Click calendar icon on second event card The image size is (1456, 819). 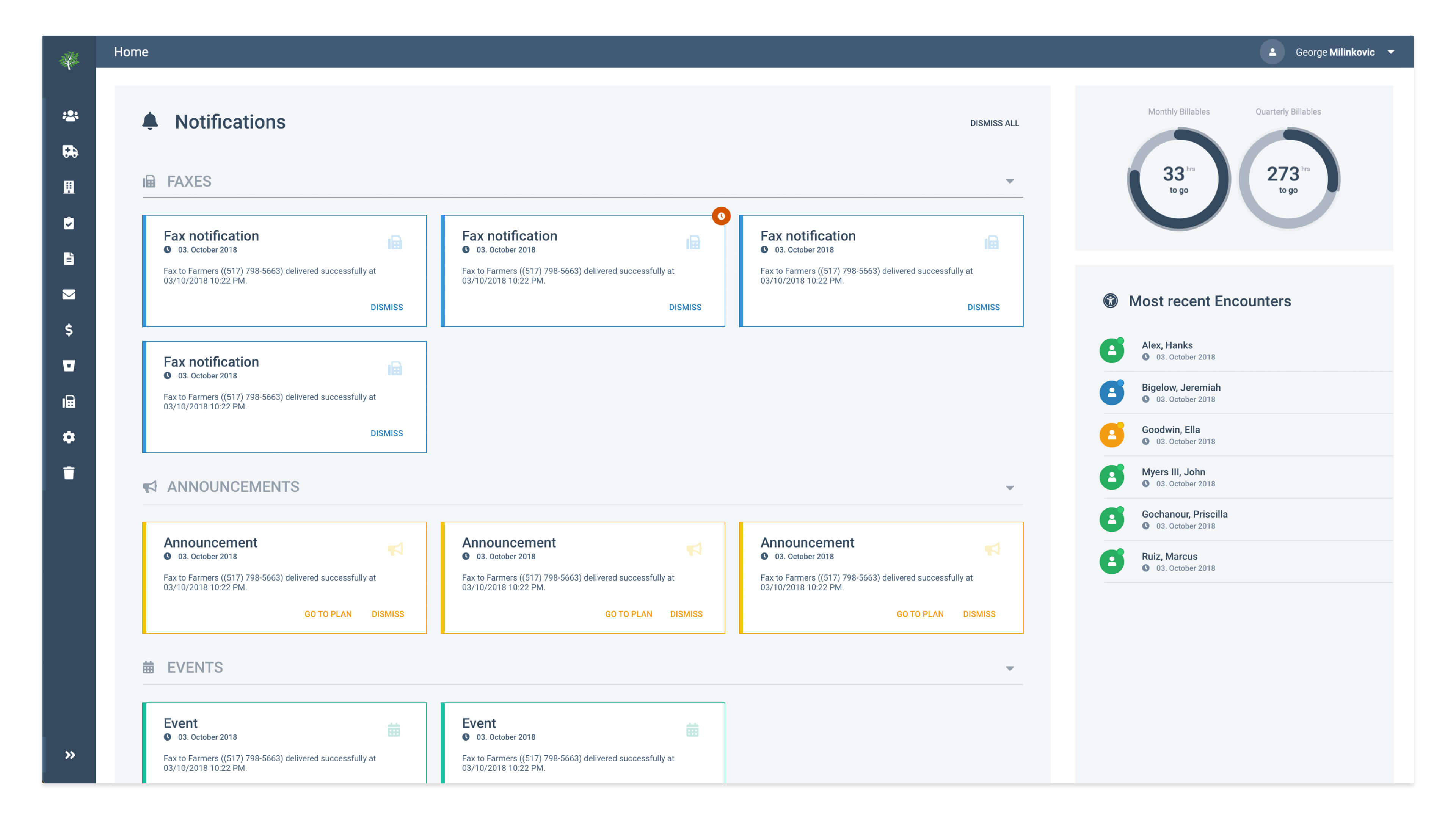(692, 730)
